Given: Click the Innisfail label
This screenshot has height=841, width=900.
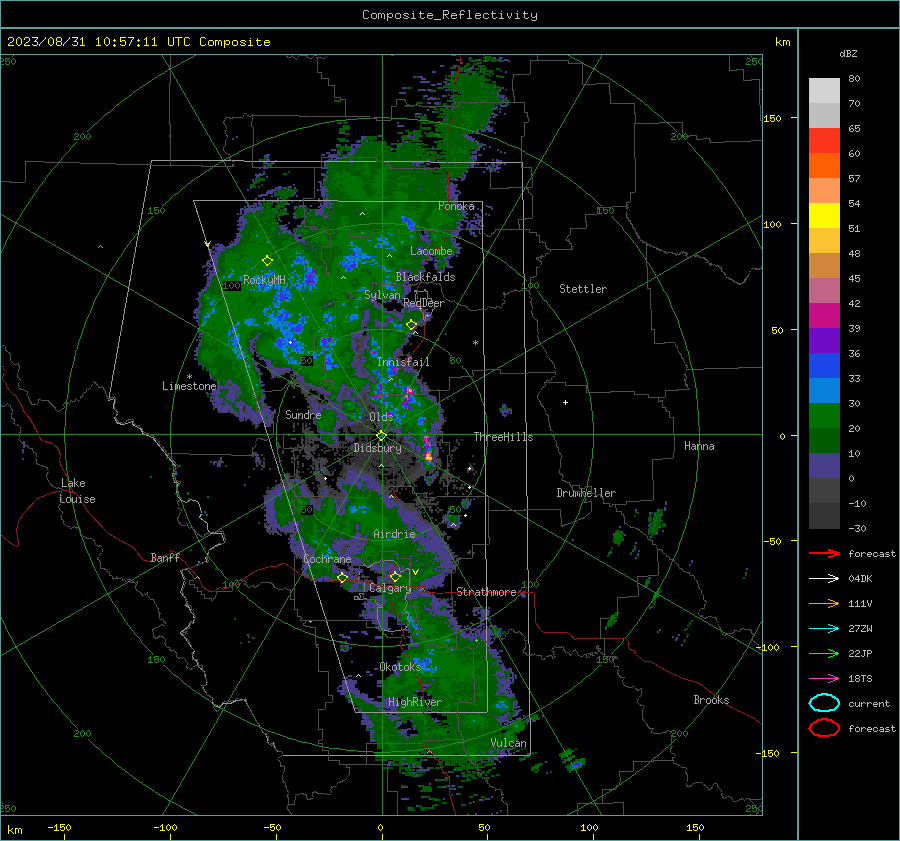Looking at the screenshot, I should [x=403, y=362].
